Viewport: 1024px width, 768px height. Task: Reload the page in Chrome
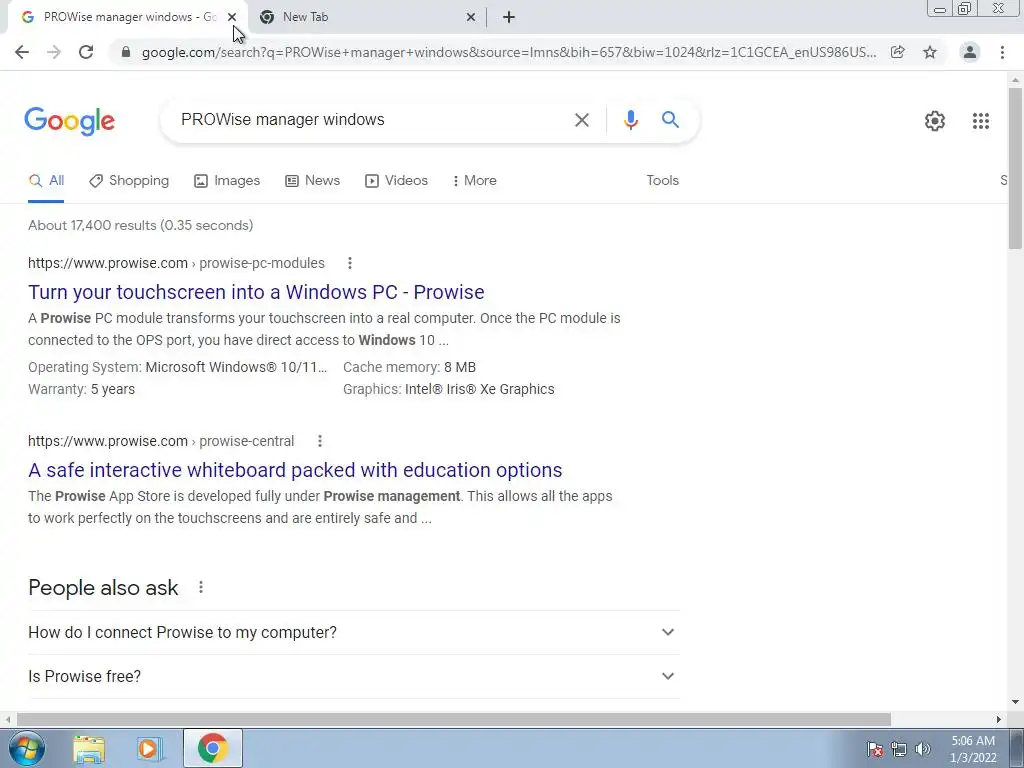[x=86, y=52]
